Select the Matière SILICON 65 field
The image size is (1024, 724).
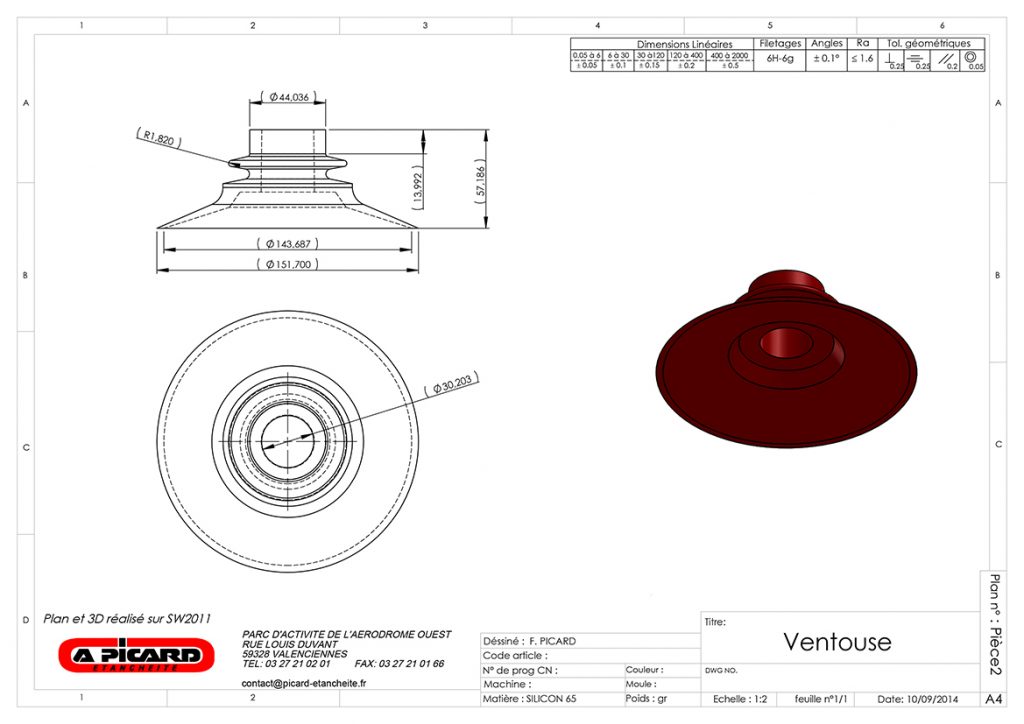click(x=530, y=698)
